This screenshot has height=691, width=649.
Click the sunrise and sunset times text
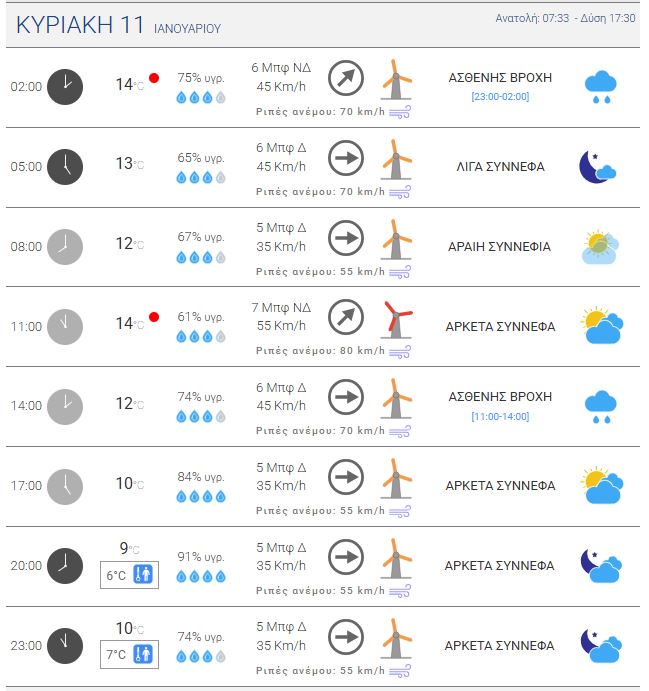click(x=565, y=19)
